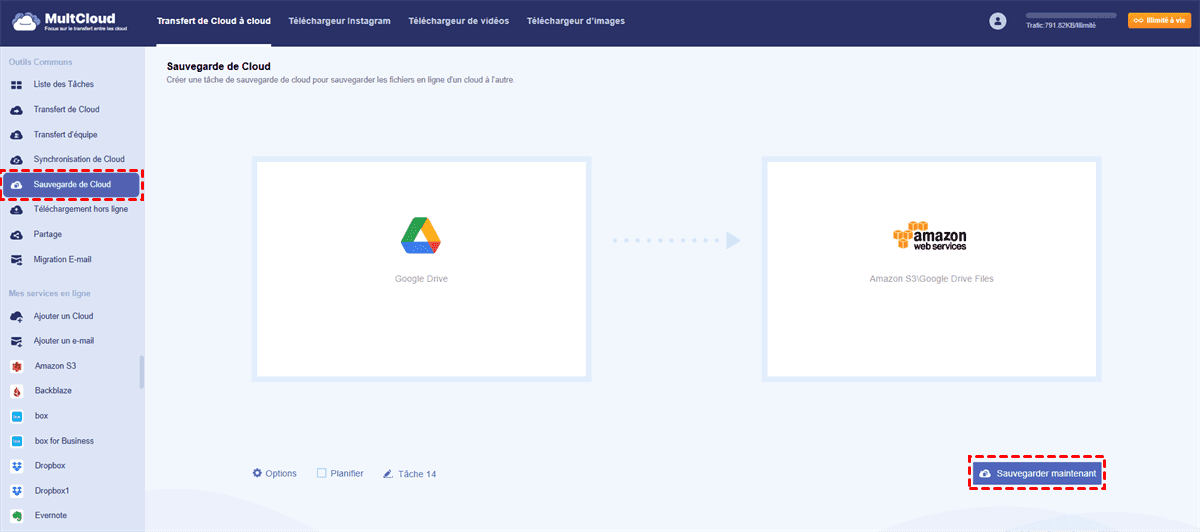The width and height of the screenshot is (1200, 532).
Task: Open the Liste des Tâches icon
Action: [x=16, y=85]
